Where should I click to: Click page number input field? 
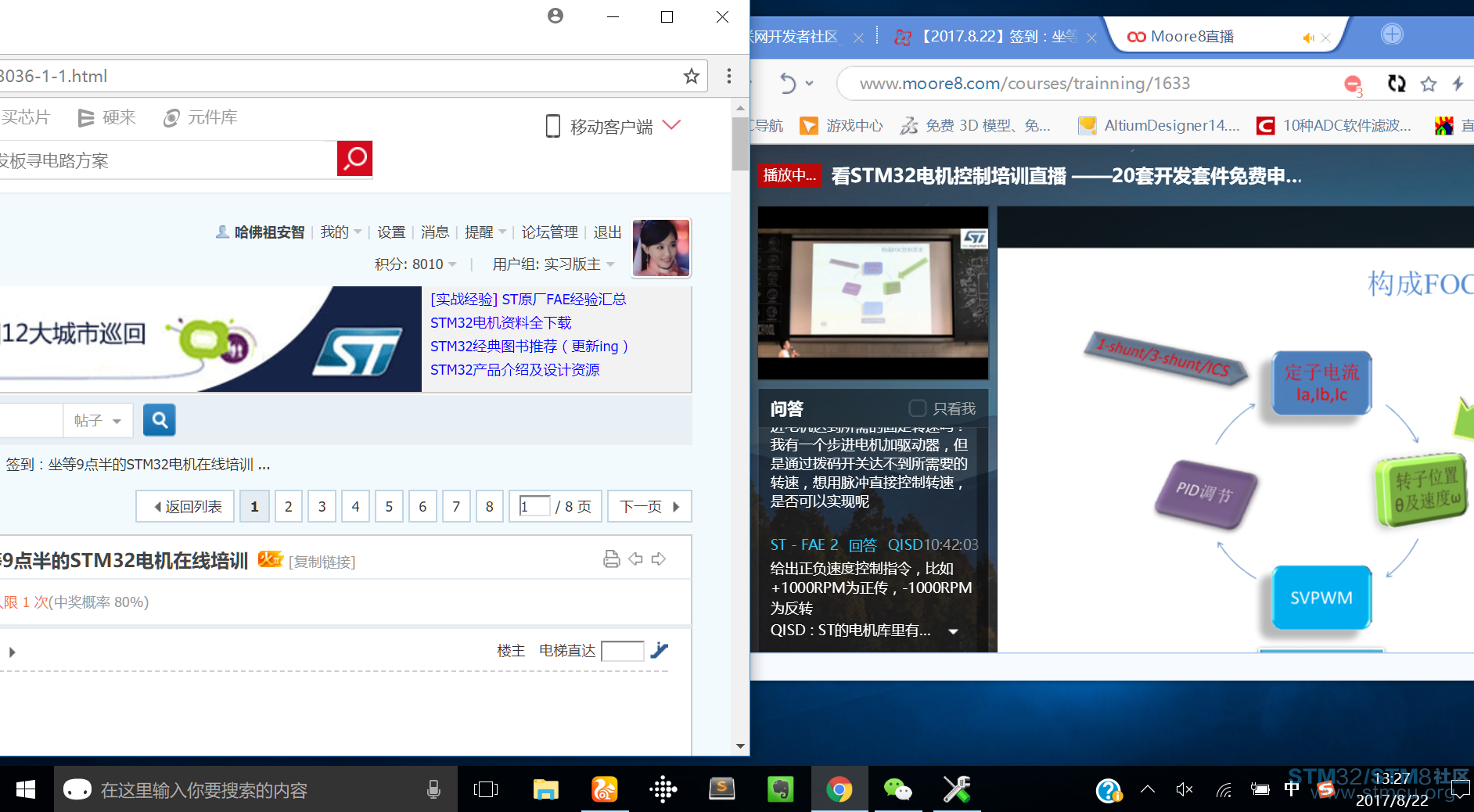coord(534,506)
